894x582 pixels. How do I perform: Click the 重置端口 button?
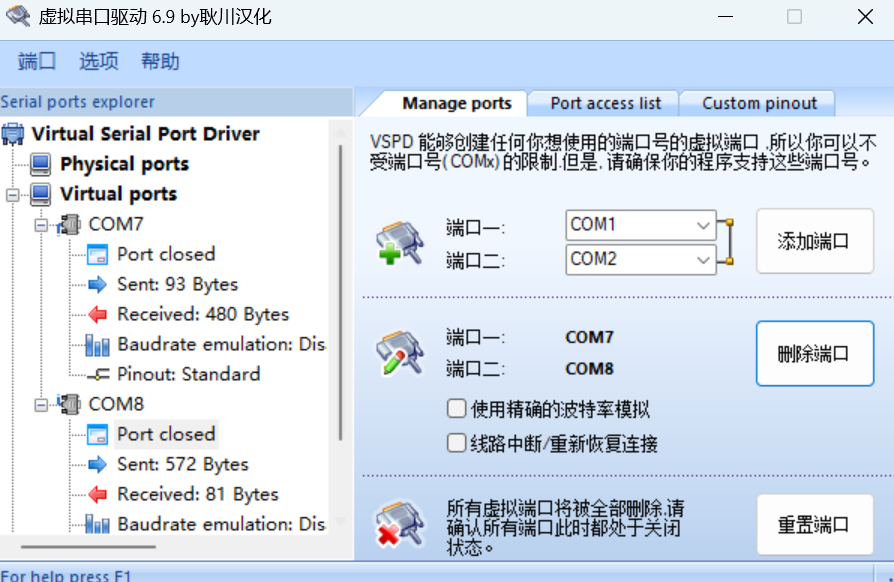point(815,524)
